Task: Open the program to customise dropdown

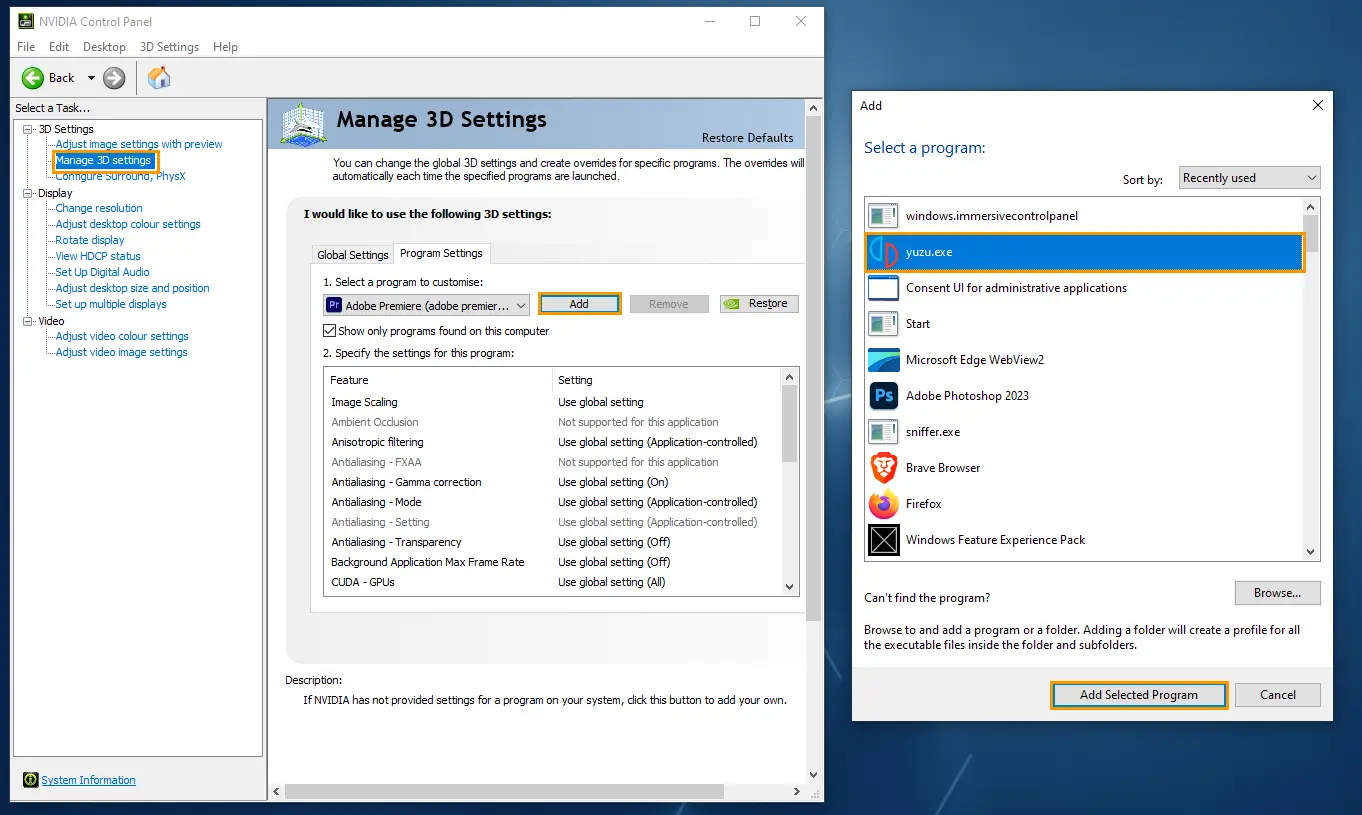Action: click(426, 305)
